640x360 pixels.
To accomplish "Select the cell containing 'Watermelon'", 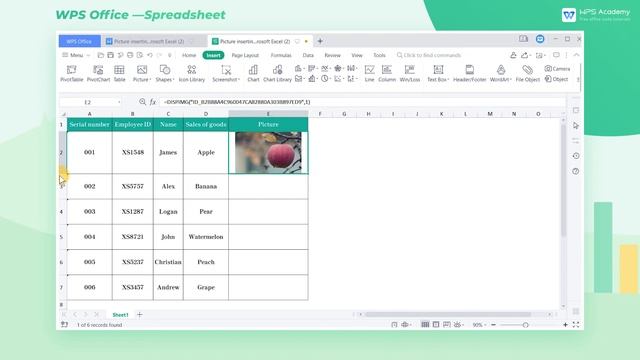I will coord(206,237).
